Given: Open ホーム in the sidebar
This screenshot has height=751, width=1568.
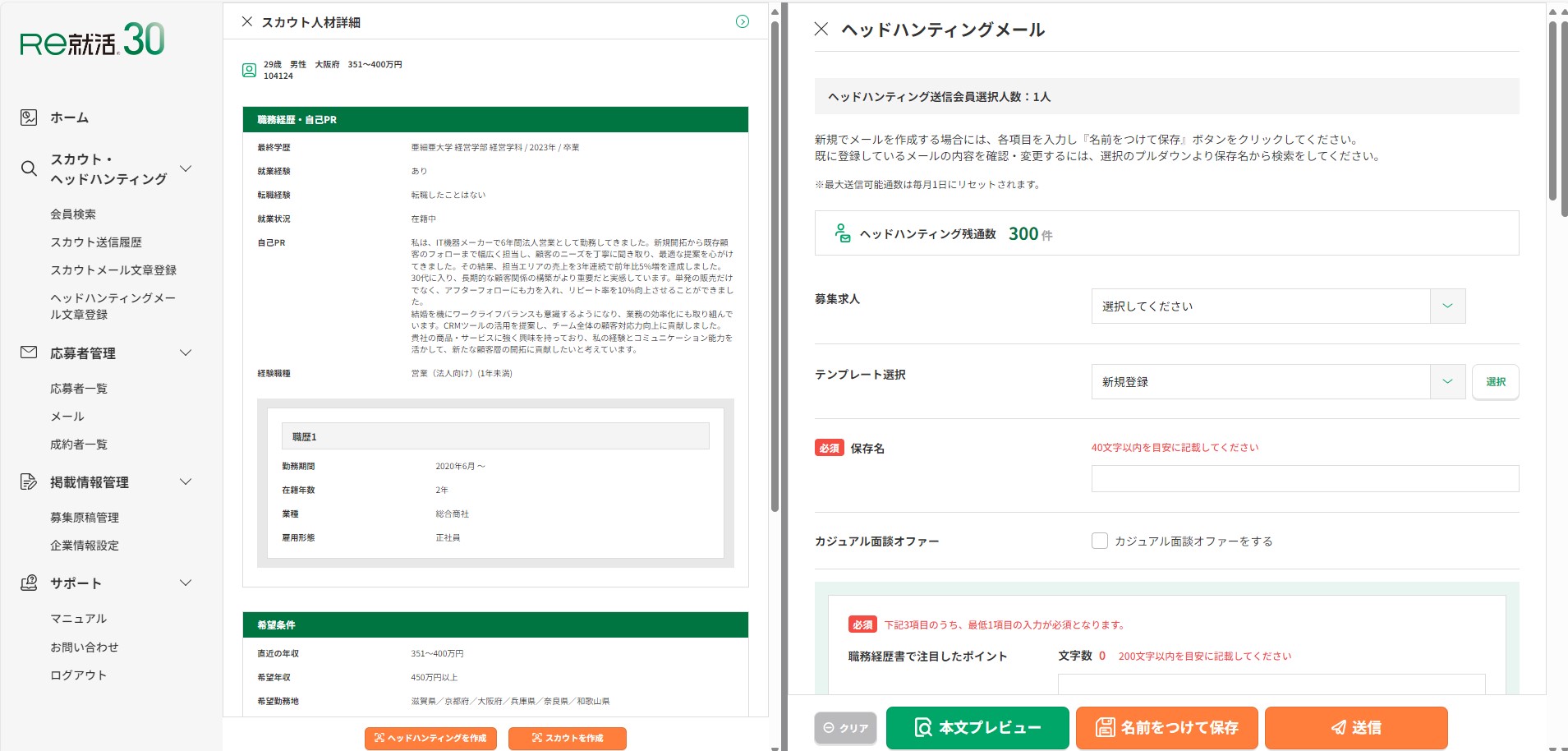Looking at the screenshot, I should click(x=69, y=117).
